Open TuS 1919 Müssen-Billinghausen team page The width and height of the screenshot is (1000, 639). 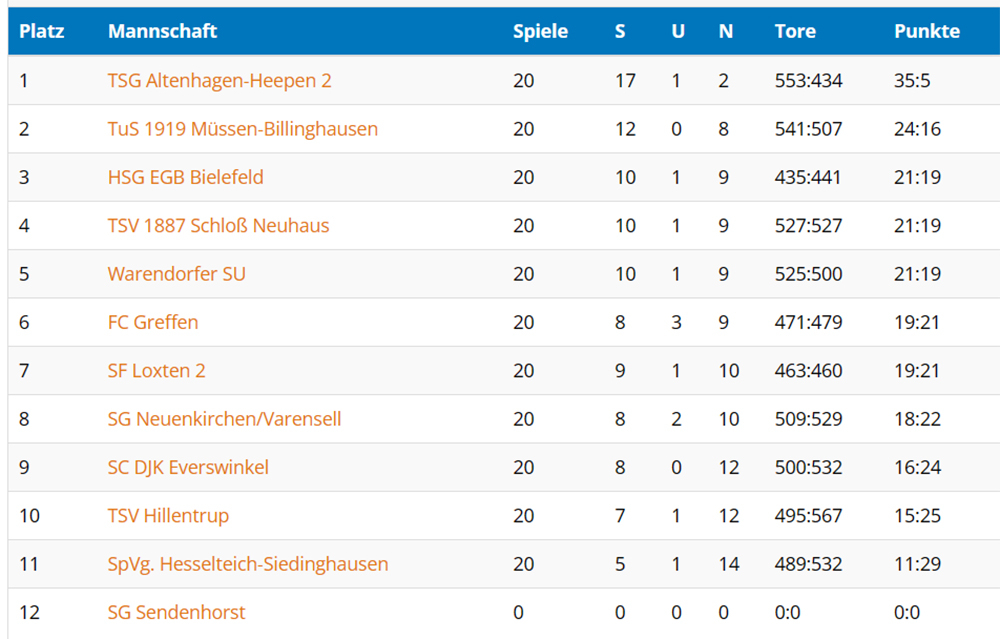pyautogui.click(x=242, y=129)
